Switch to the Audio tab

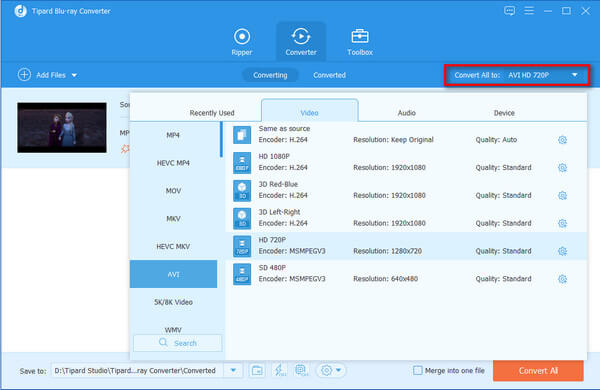pos(406,113)
